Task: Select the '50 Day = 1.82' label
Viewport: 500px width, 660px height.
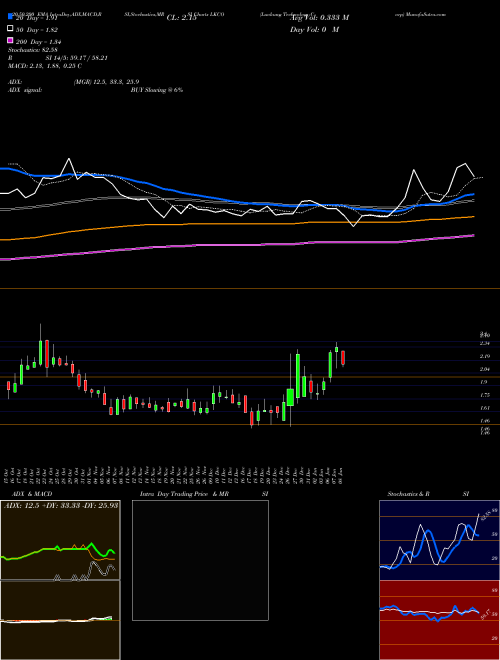Action: pyautogui.click(x=37, y=29)
